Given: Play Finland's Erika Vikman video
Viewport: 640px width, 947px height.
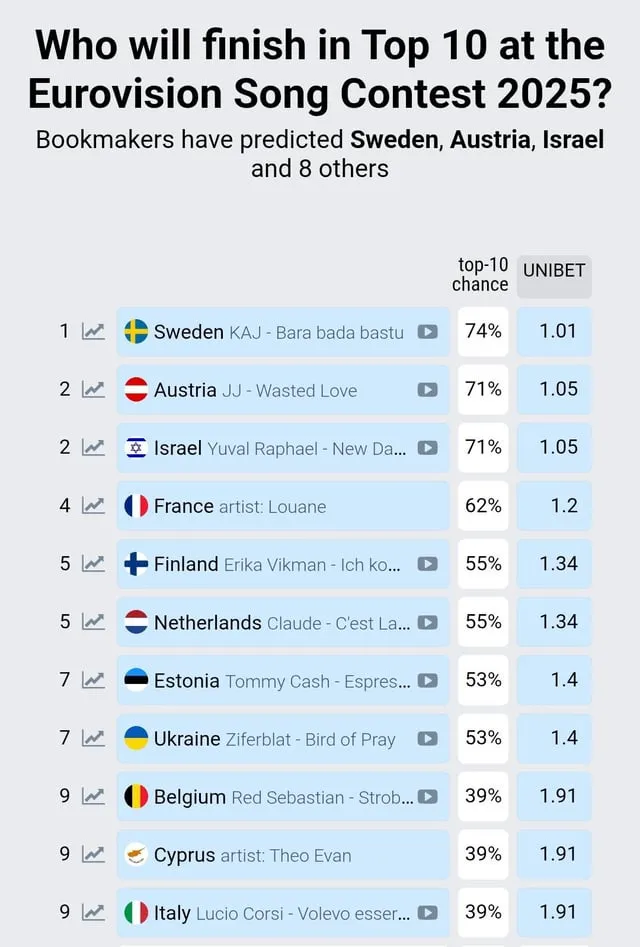Looking at the screenshot, I should click(x=427, y=563).
